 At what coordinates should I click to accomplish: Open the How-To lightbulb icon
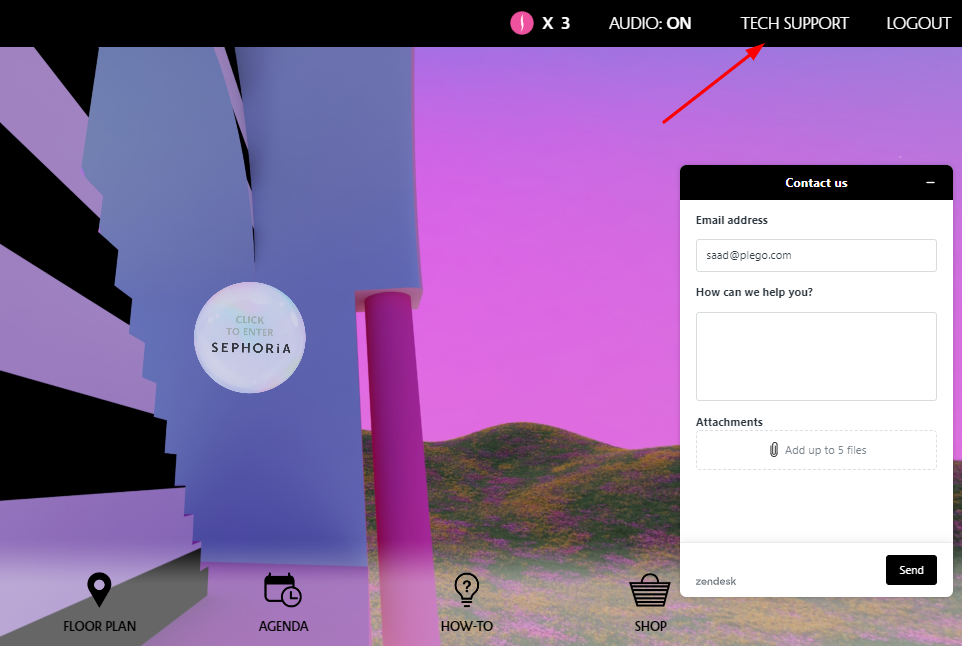(467, 590)
